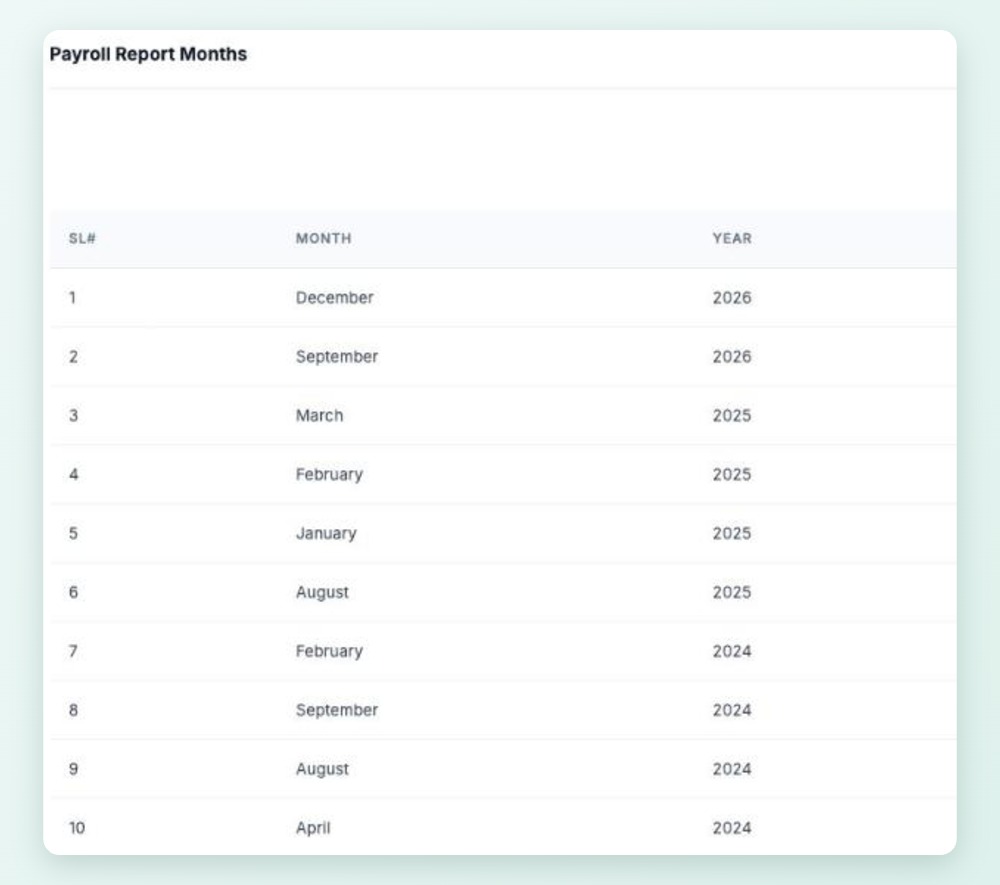Select the SL# column header
The height and width of the screenshot is (885, 1000).
click(x=82, y=238)
